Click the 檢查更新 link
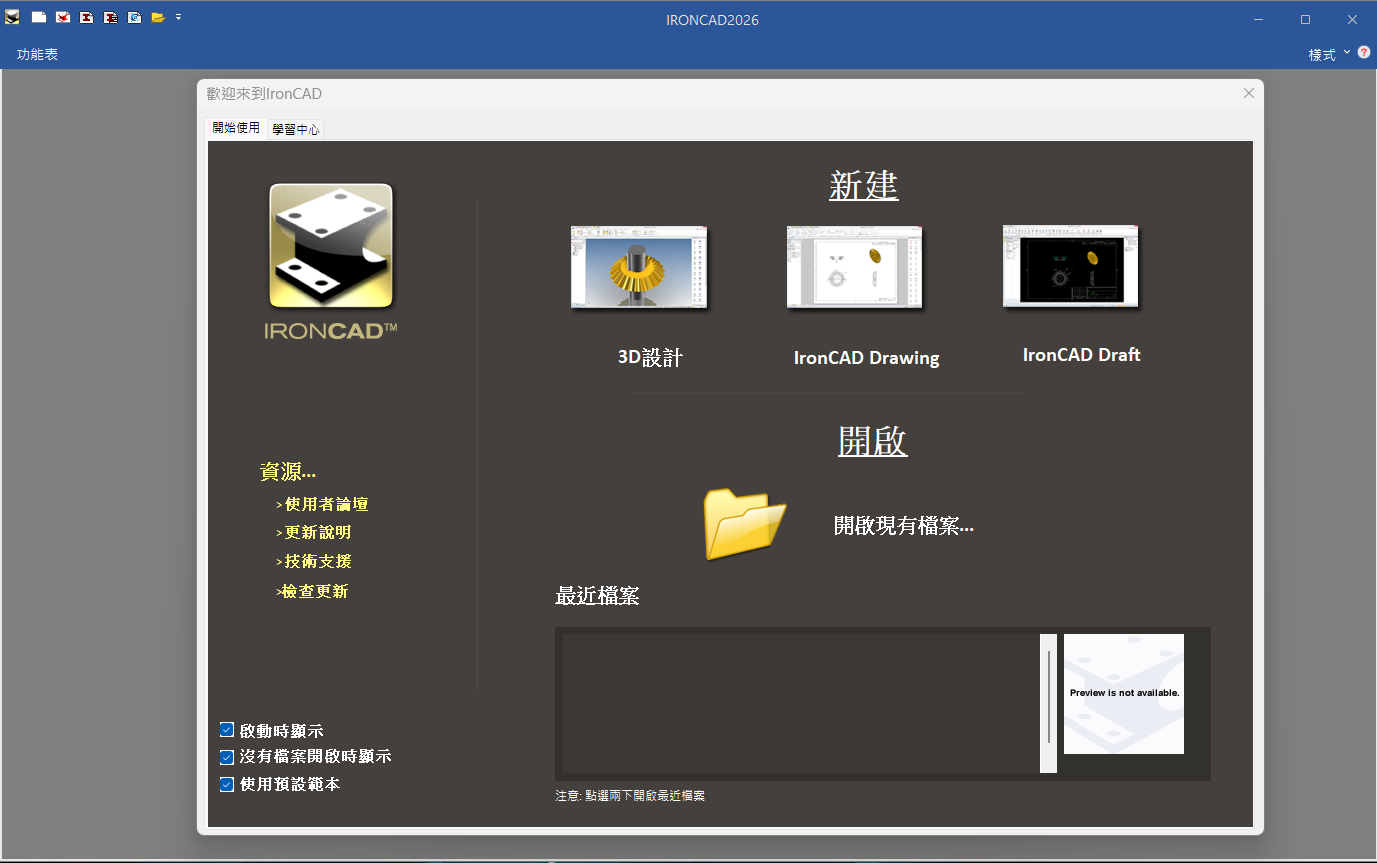The height and width of the screenshot is (863, 1377). [312, 591]
